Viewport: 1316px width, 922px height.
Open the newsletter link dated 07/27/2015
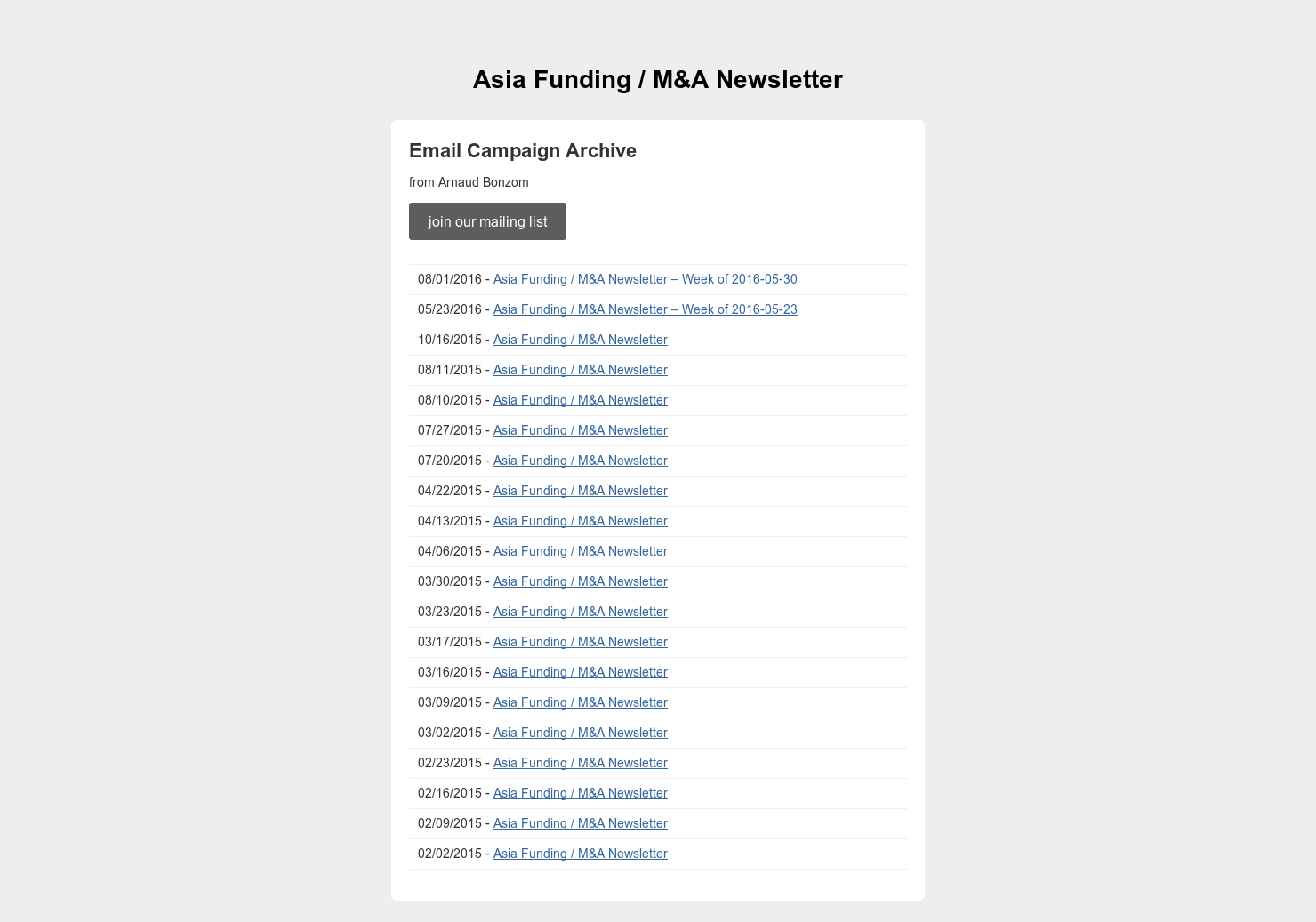click(581, 430)
